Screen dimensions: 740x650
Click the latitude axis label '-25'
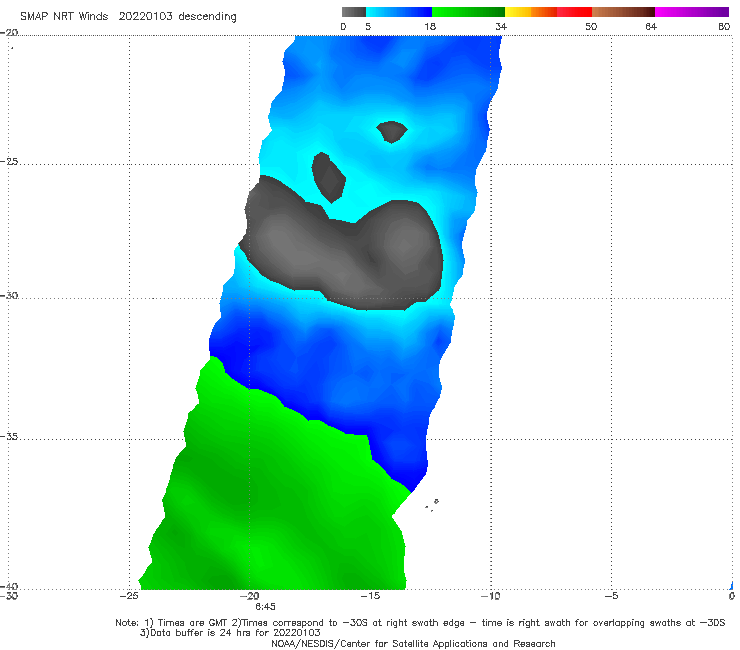coord(9,161)
